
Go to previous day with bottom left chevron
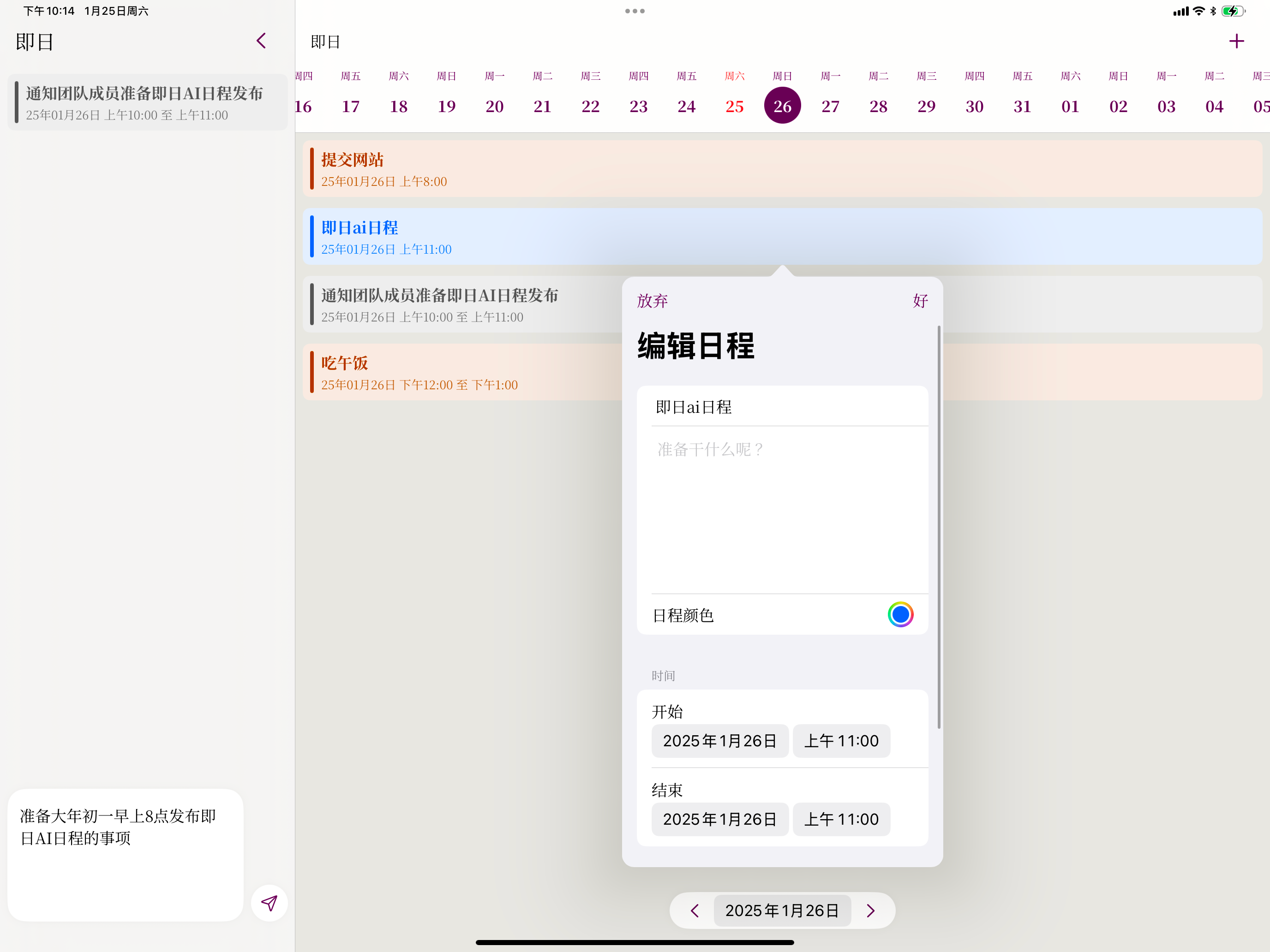[695, 910]
